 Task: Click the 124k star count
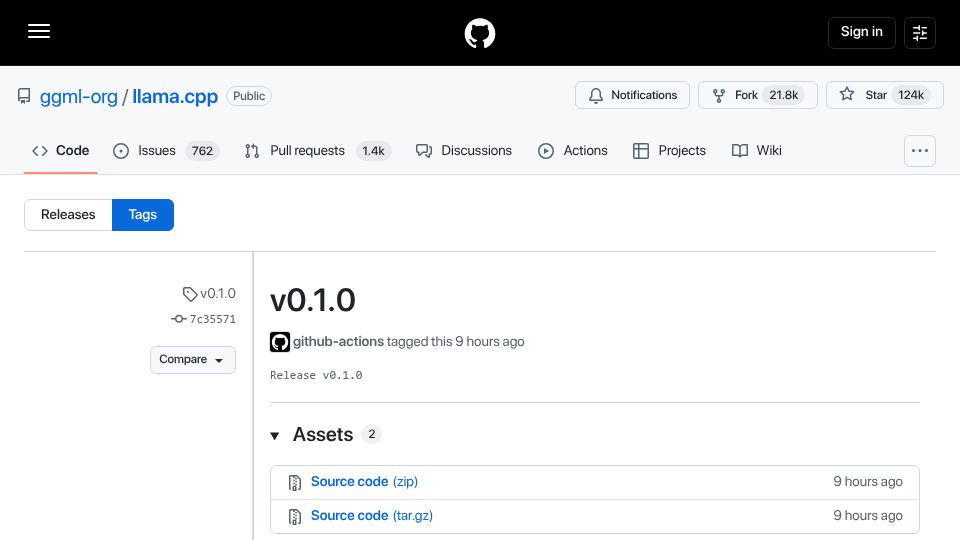pyautogui.click(x=910, y=95)
